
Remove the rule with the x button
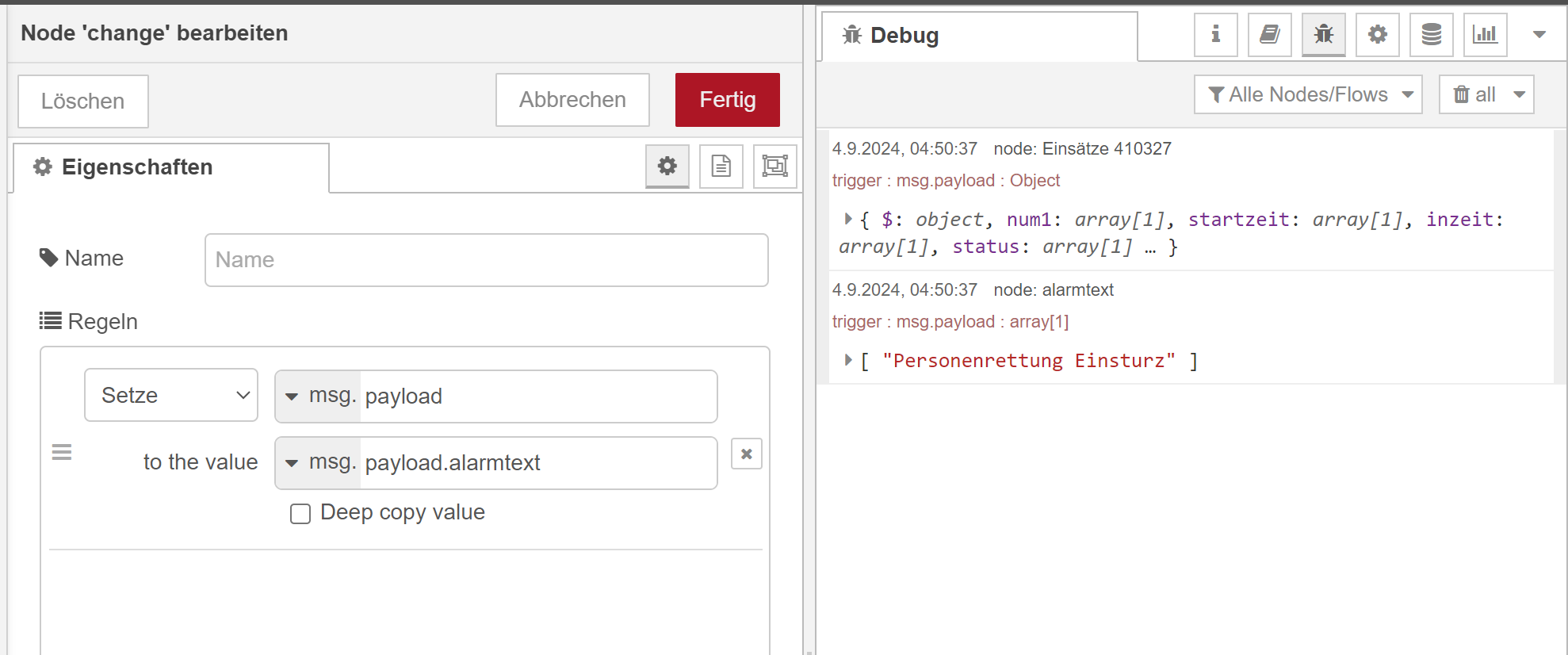point(747,454)
